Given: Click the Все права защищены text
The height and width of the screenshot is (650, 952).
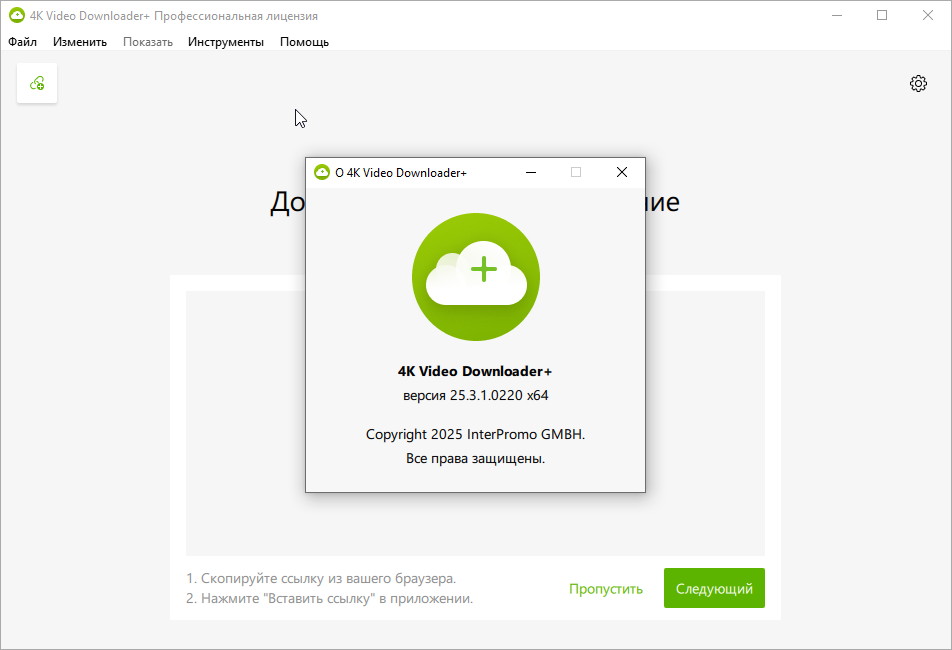Looking at the screenshot, I should [x=475, y=459].
